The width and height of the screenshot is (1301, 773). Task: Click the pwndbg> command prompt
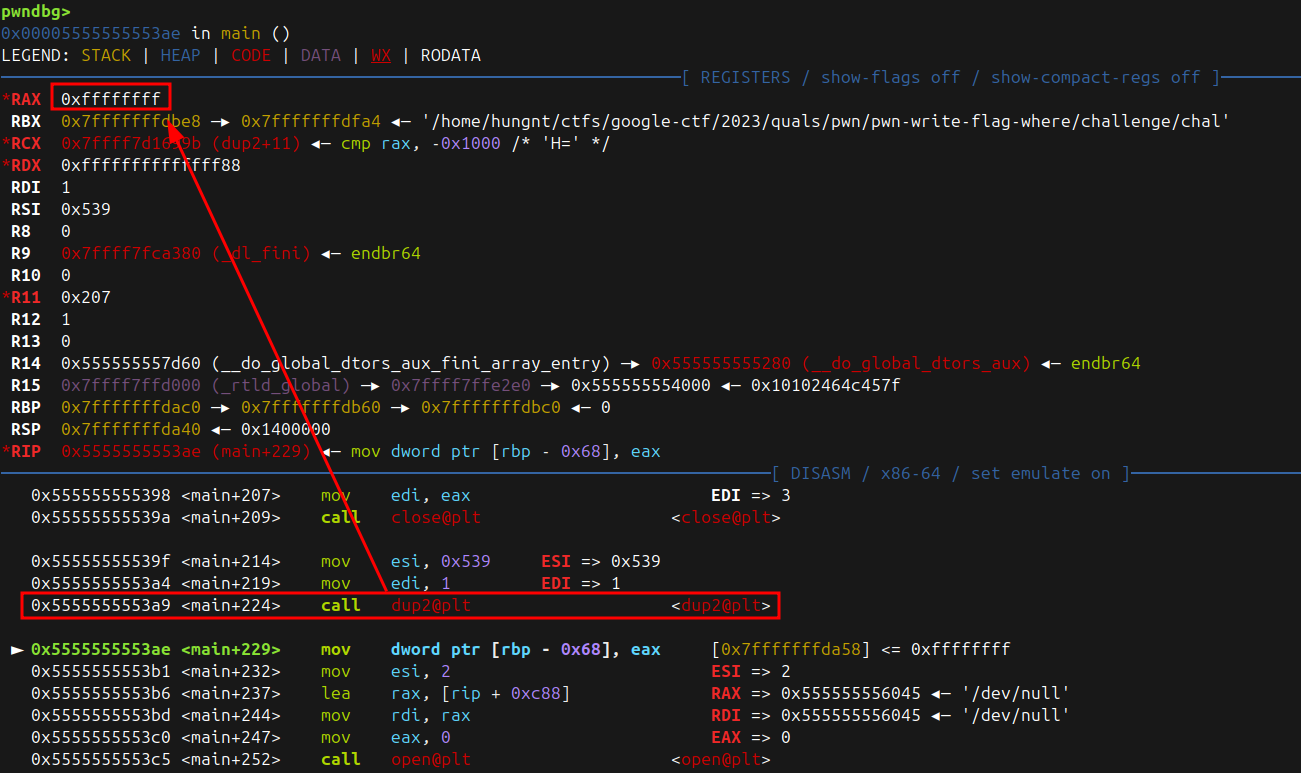coord(36,11)
